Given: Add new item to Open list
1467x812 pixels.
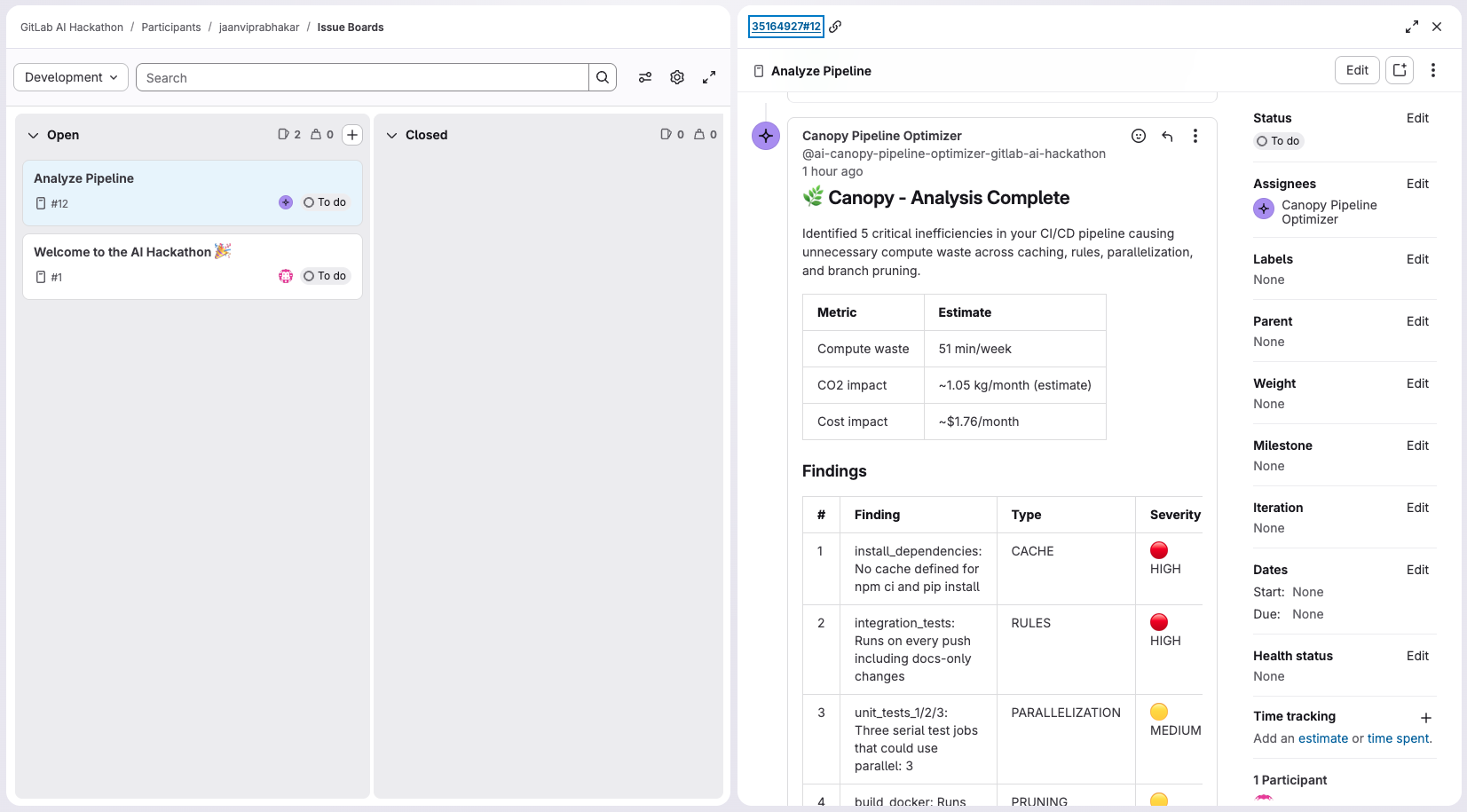Looking at the screenshot, I should pos(352,135).
